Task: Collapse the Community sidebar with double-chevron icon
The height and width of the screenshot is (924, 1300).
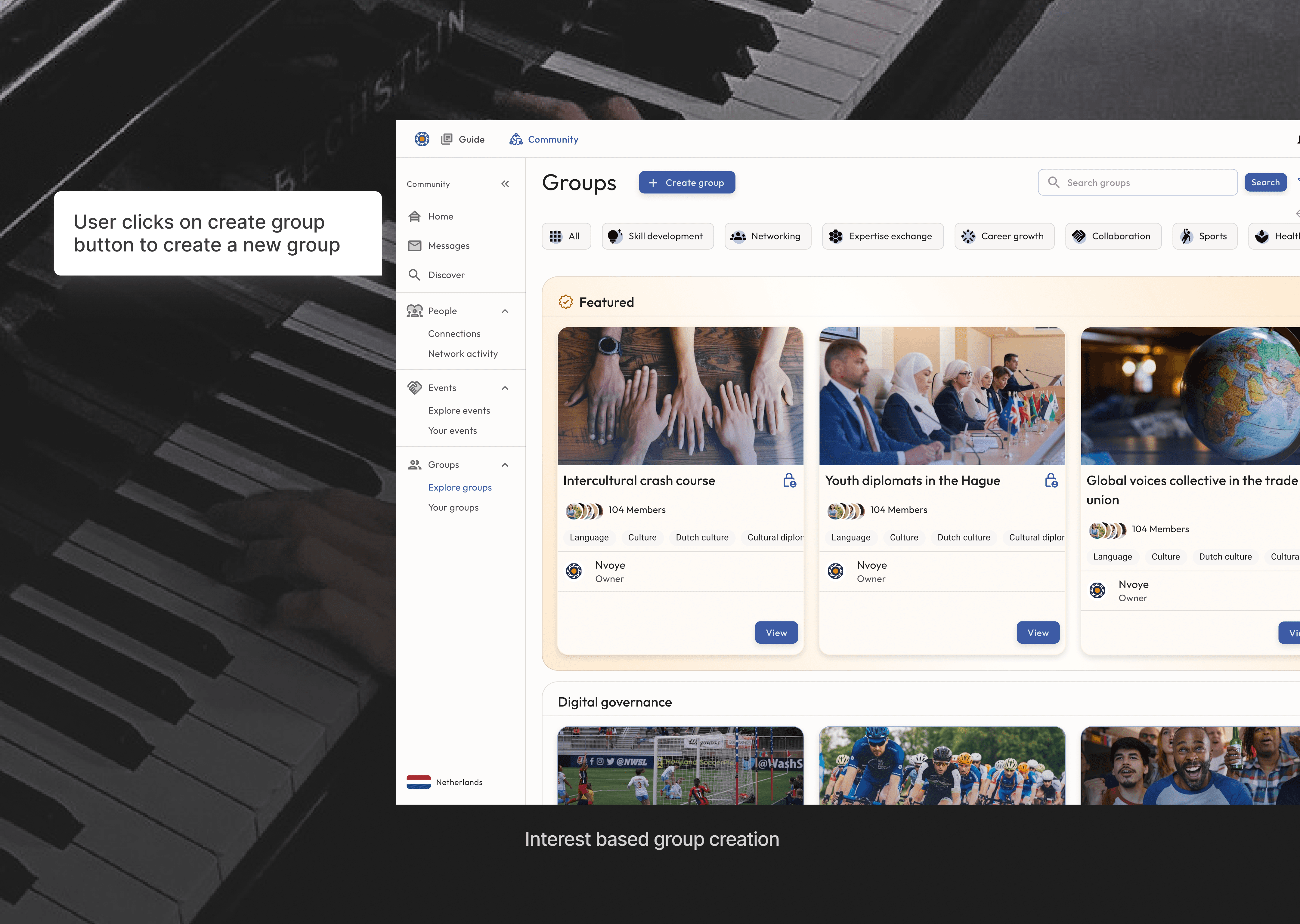Action: pyautogui.click(x=505, y=184)
